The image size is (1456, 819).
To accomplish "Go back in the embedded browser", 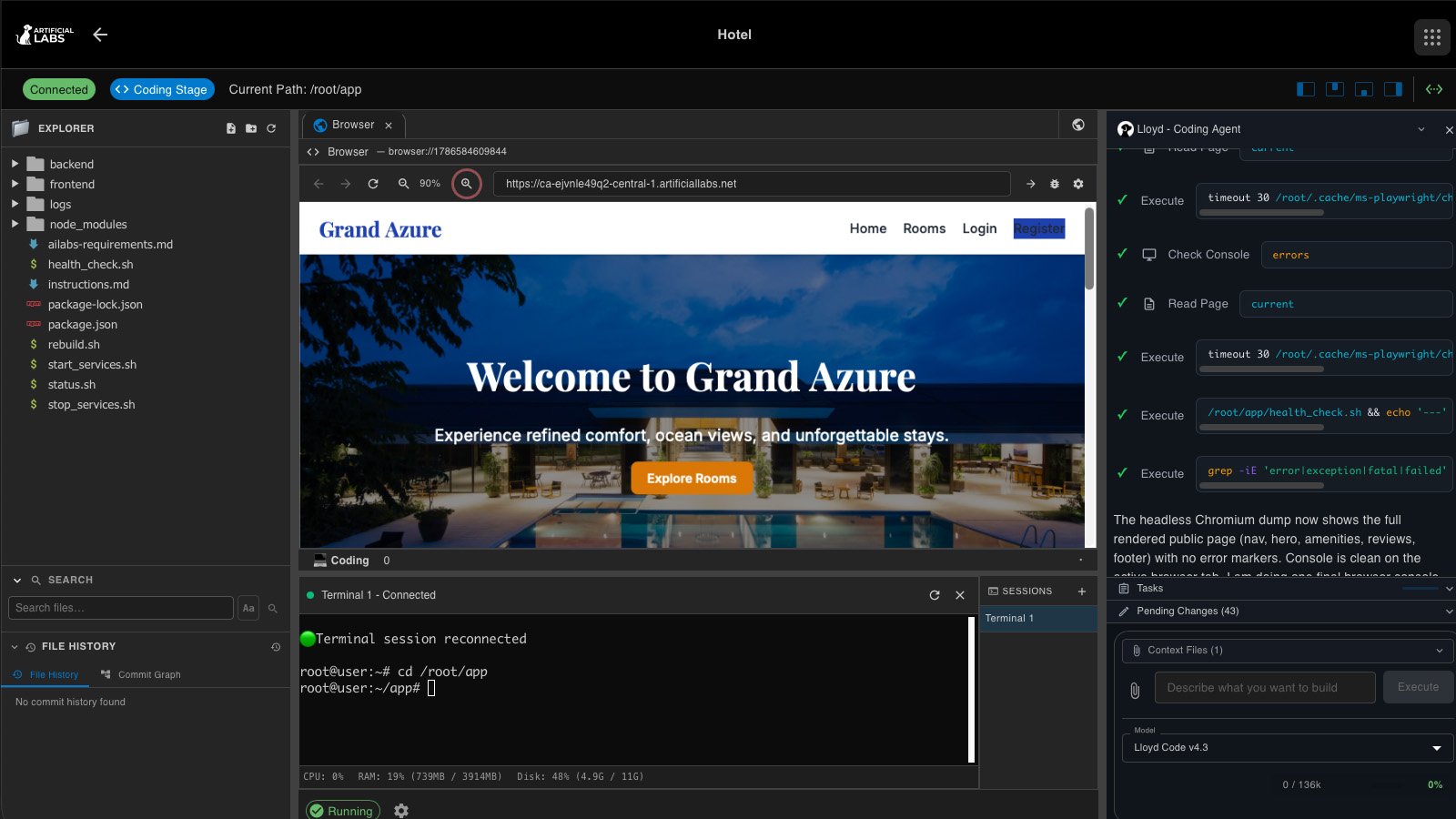I will pyautogui.click(x=318, y=184).
